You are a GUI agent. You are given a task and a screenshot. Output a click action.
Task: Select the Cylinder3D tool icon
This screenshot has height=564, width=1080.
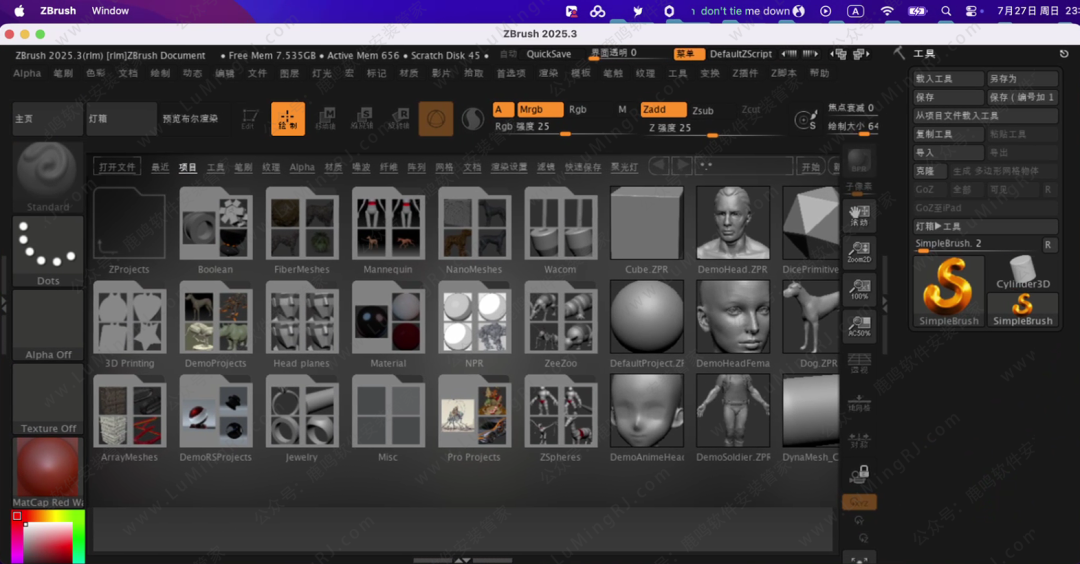(x=1023, y=272)
